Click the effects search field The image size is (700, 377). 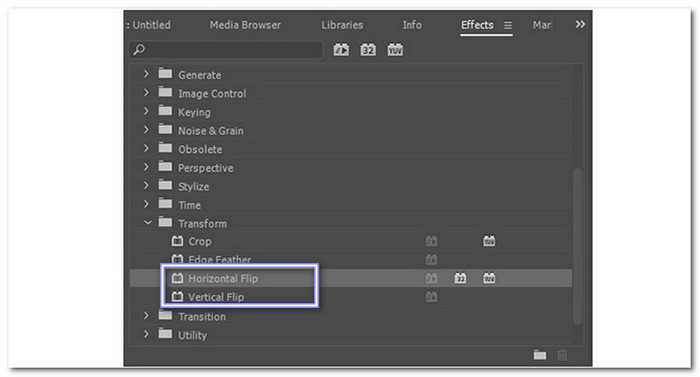click(x=226, y=50)
